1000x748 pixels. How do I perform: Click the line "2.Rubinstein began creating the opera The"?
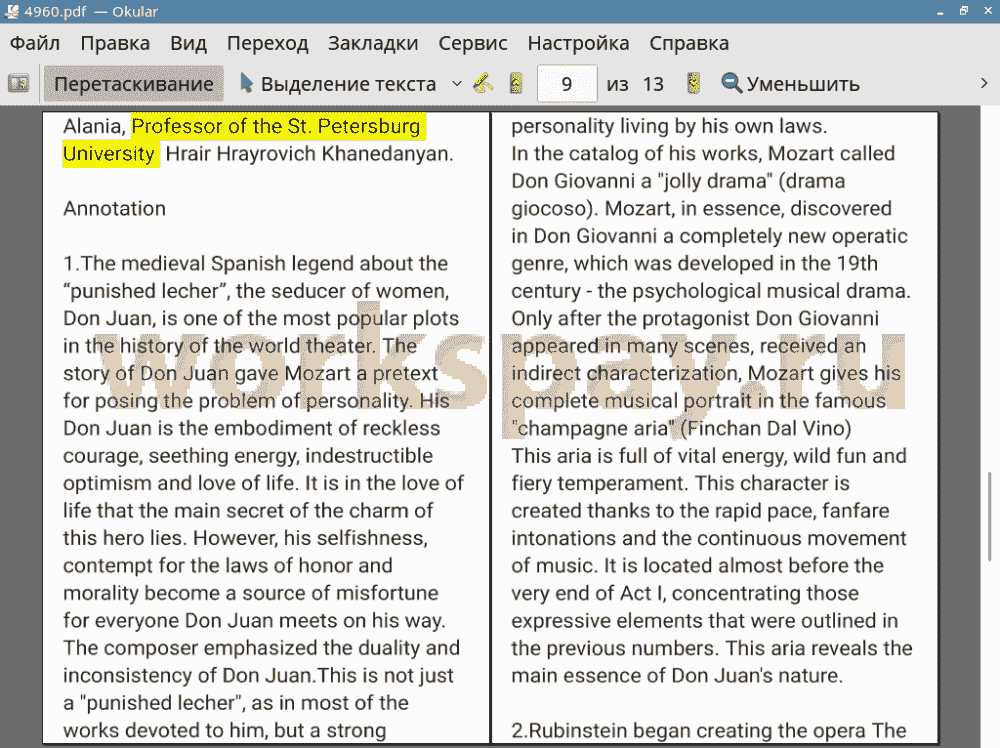pos(709,730)
